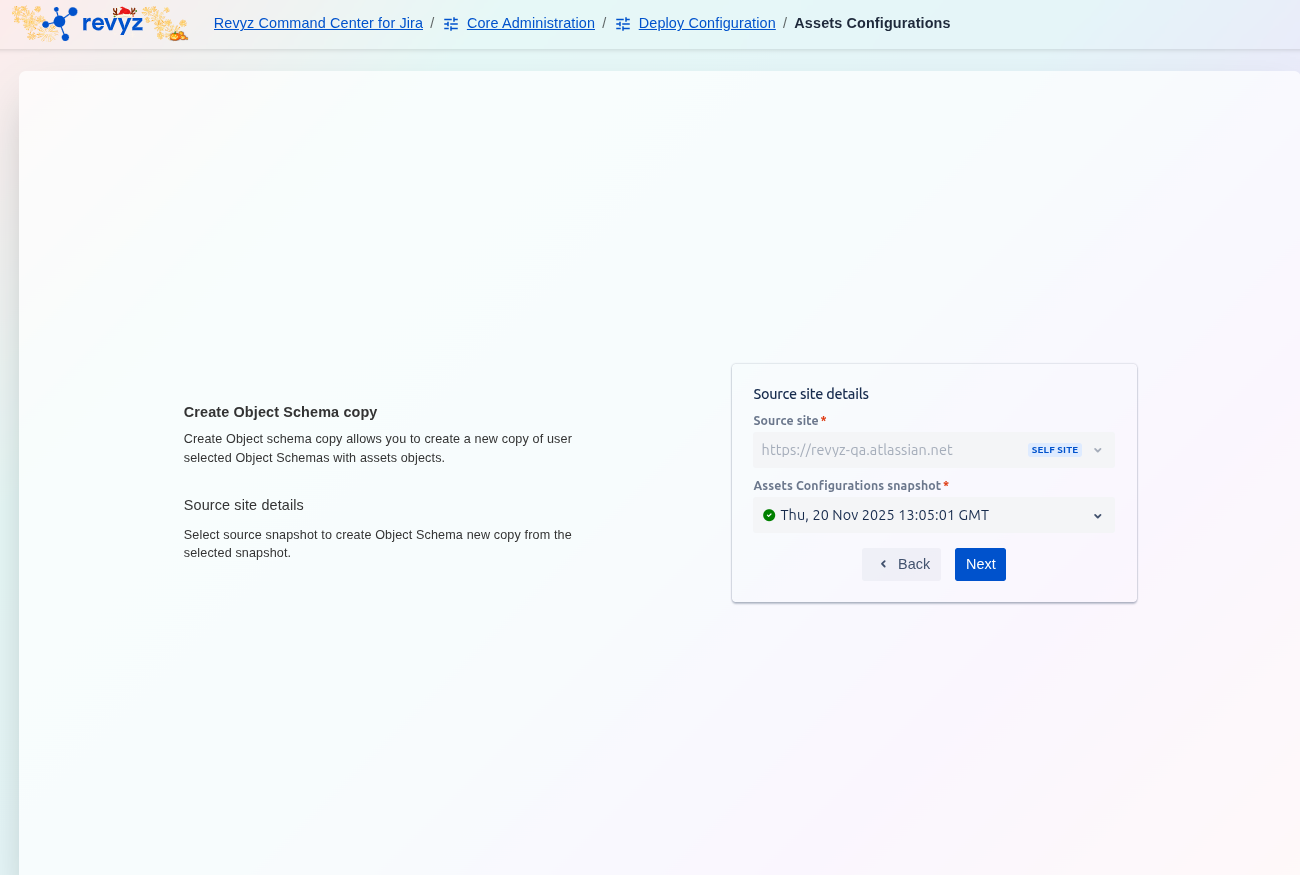The image size is (1300, 875).
Task: Navigate to Deploy Configuration breadcrumb
Action: click(706, 23)
